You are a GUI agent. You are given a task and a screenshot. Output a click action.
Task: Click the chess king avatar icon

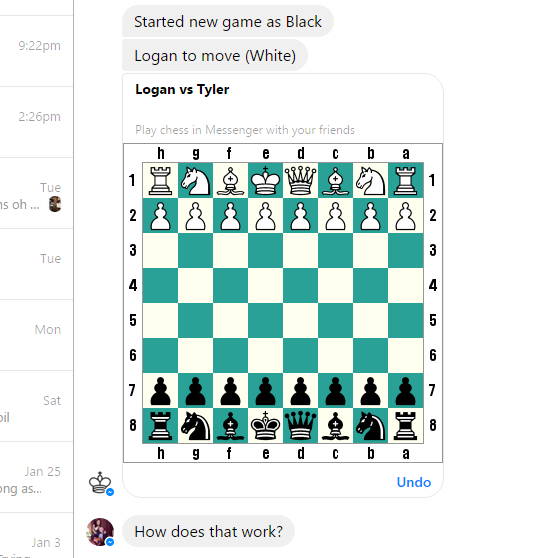(101, 483)
